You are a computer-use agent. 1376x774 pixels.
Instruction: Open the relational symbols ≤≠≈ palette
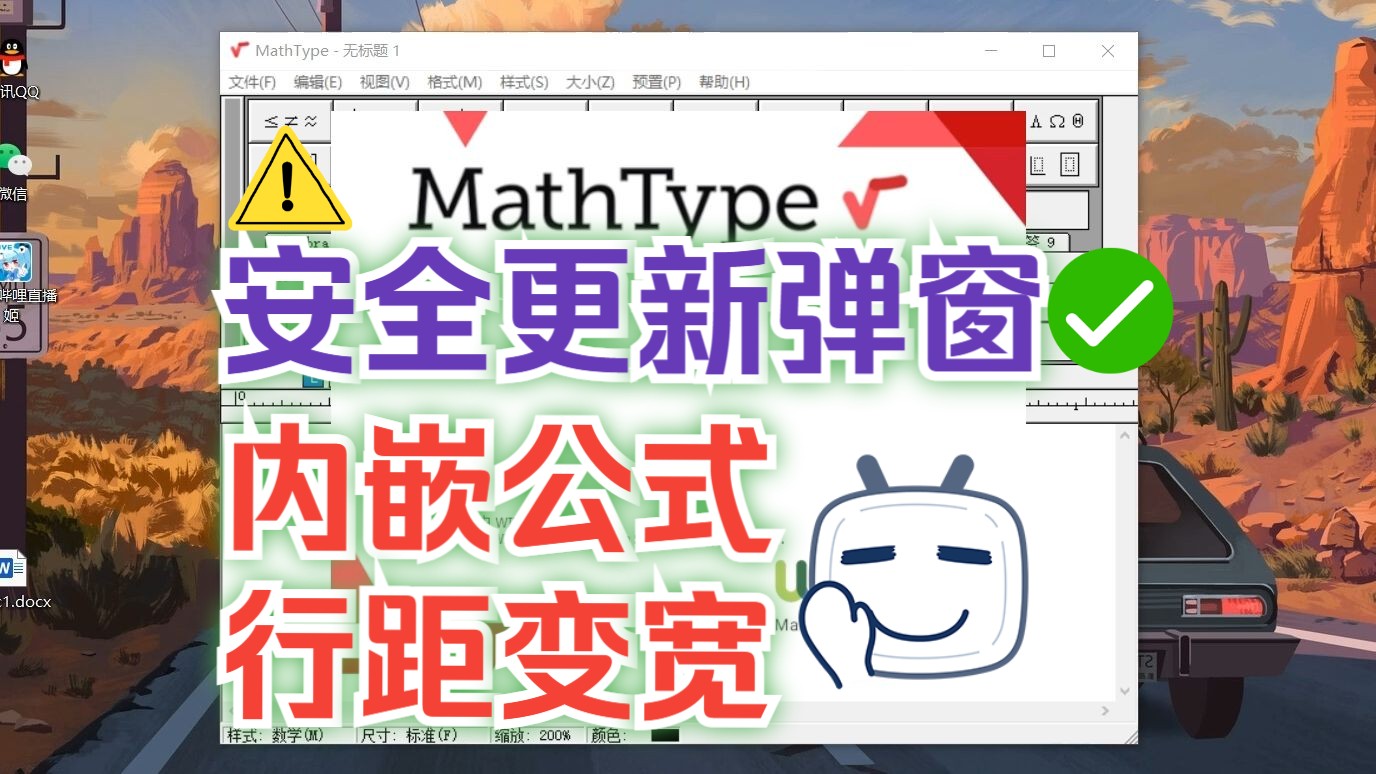click(x=288, y=122)
